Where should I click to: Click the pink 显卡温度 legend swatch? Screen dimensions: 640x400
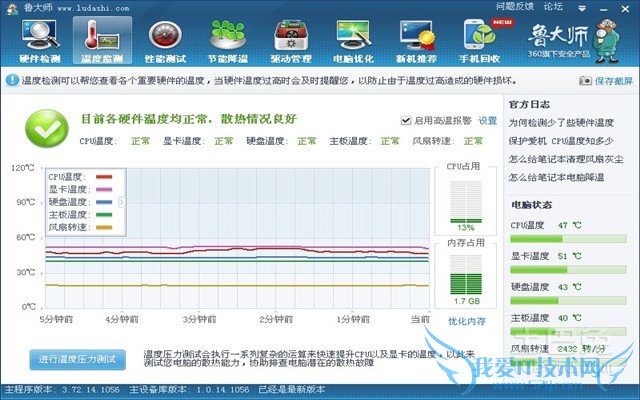pos(104,189)
